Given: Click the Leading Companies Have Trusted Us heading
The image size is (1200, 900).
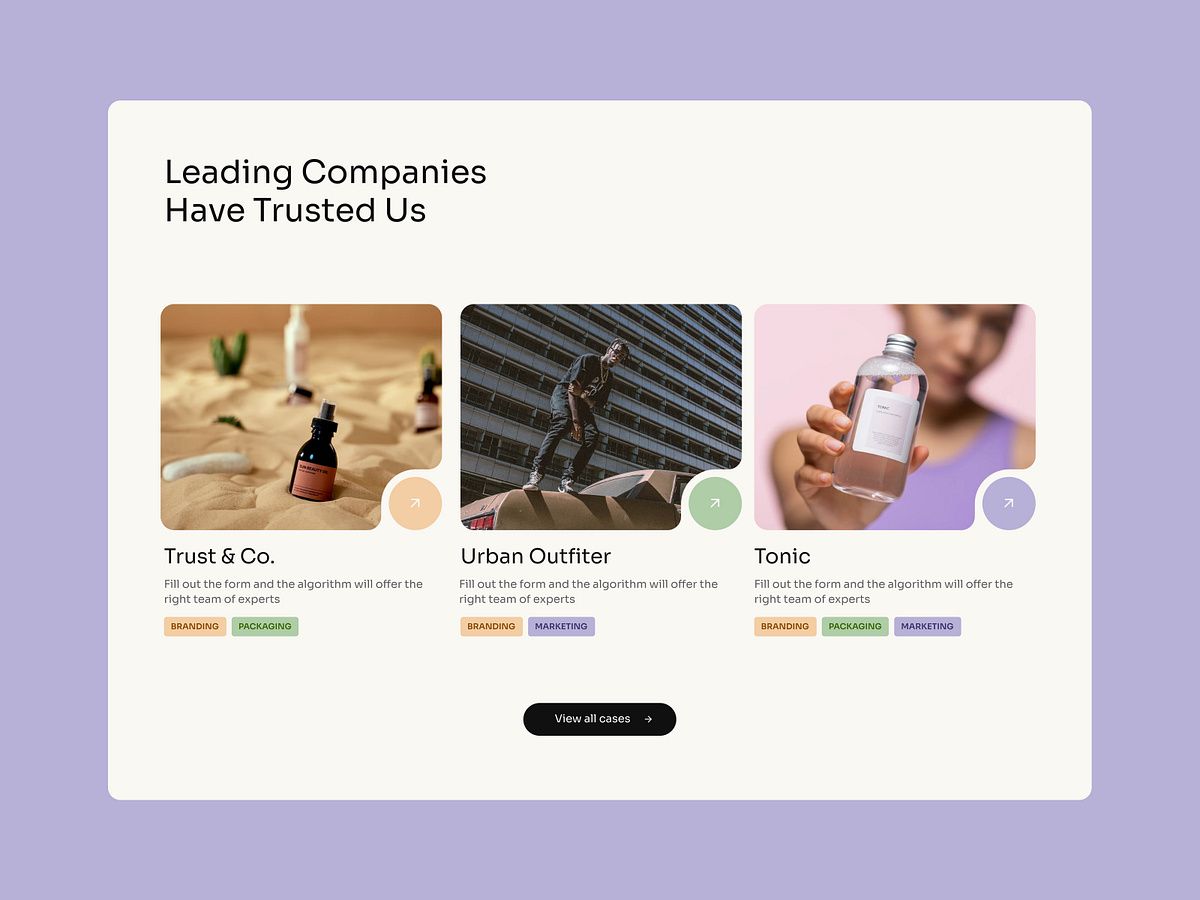Looking at the screenshot, I should [x=325, y=191].
